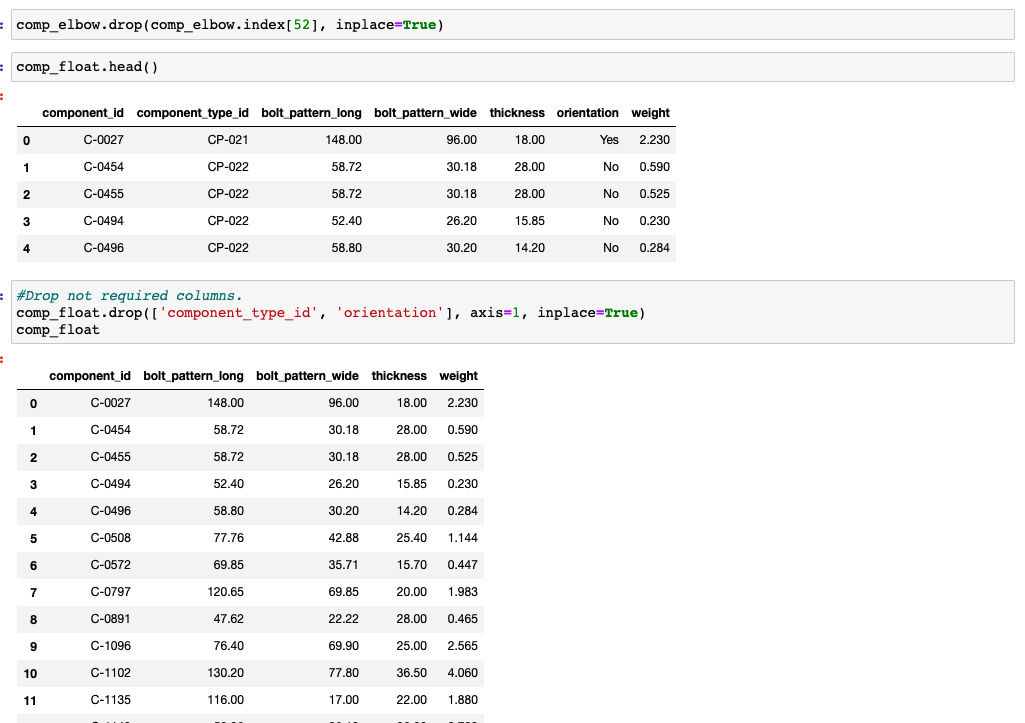Click the 1.983 weight value
The image size is (1025, 723).
point(462,592)
